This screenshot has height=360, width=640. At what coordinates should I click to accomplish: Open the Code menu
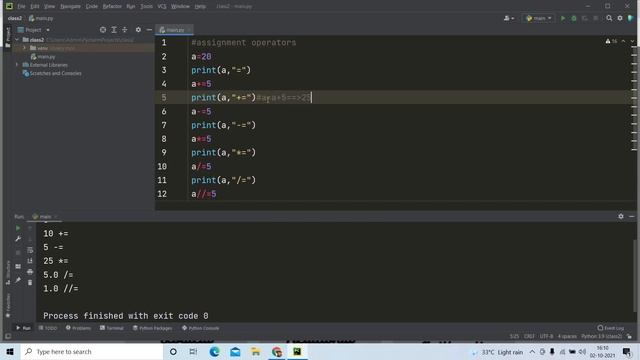pos(91,7)
